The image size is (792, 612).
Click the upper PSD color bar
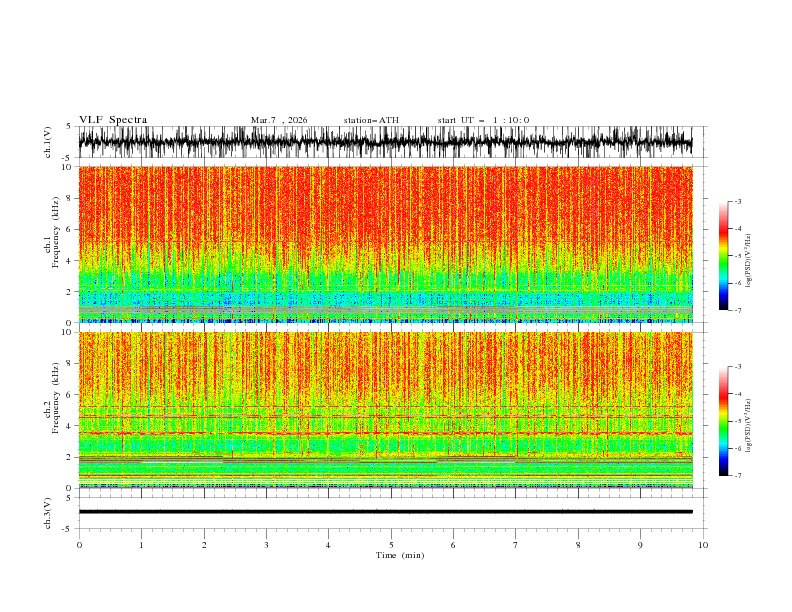pyautogui.click(x=723, y=256)
